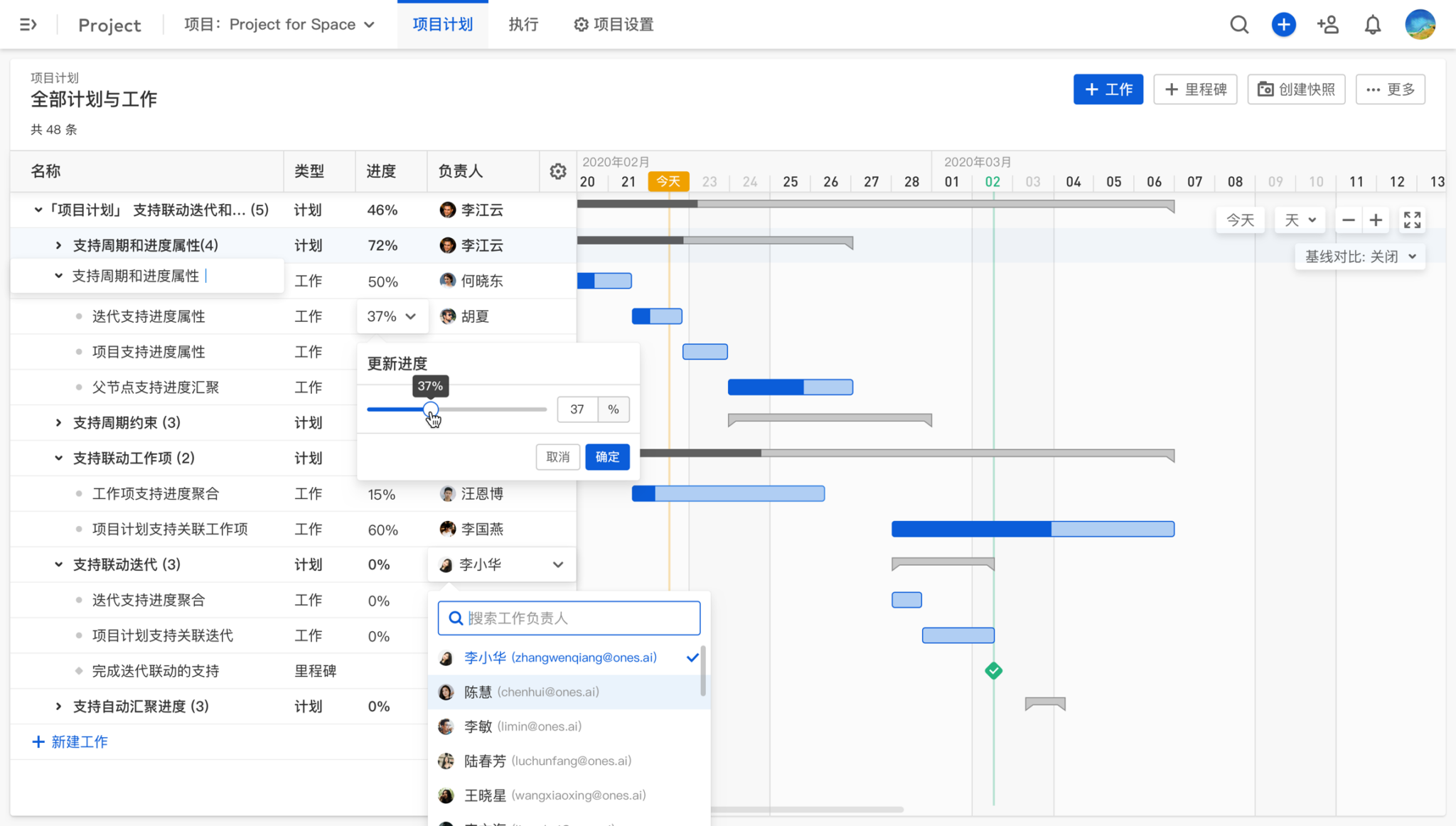Screen dimensions: 1456x826
Task: Collapse the left sidebar menu icon
Action: 28,24
